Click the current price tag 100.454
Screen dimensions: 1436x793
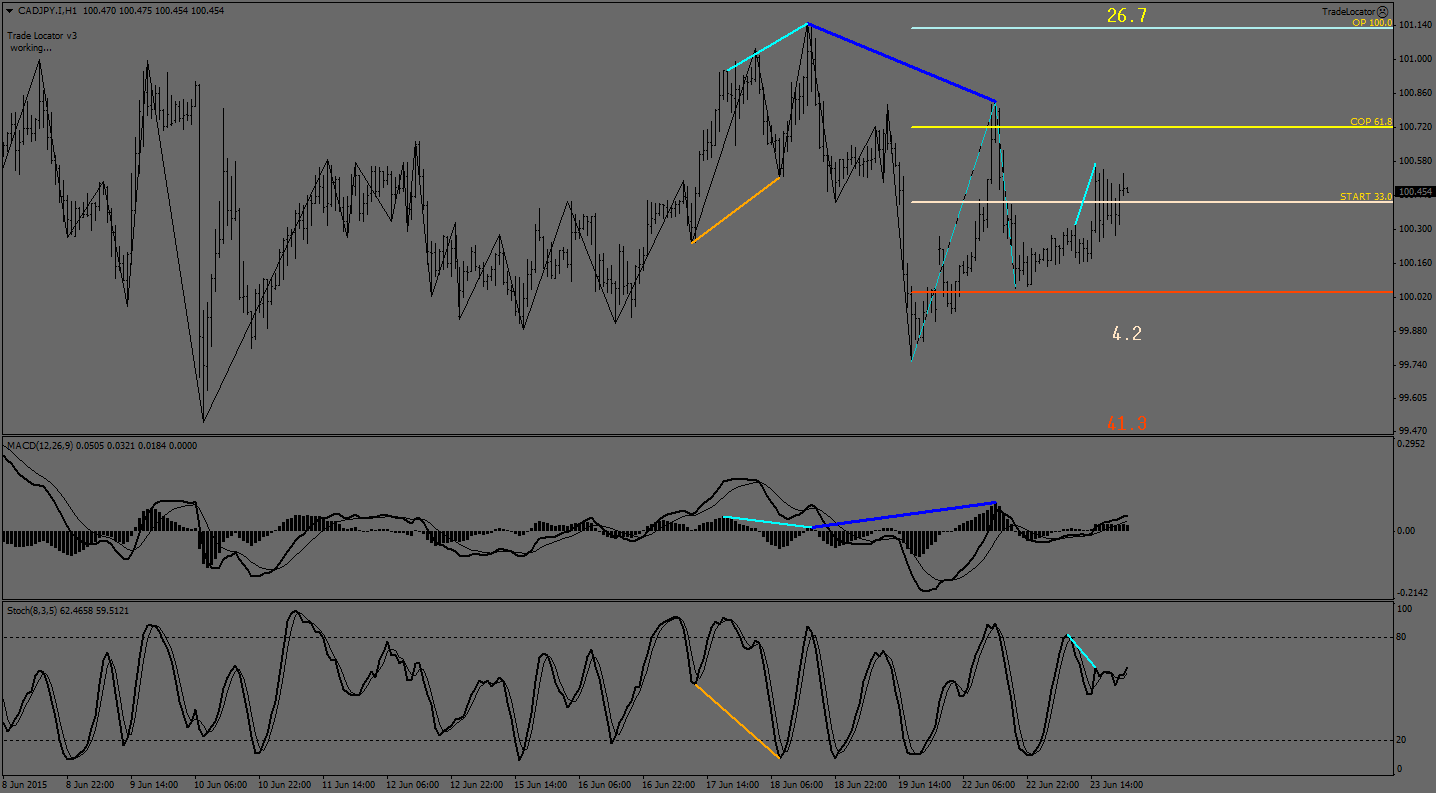pos(1414,192)
